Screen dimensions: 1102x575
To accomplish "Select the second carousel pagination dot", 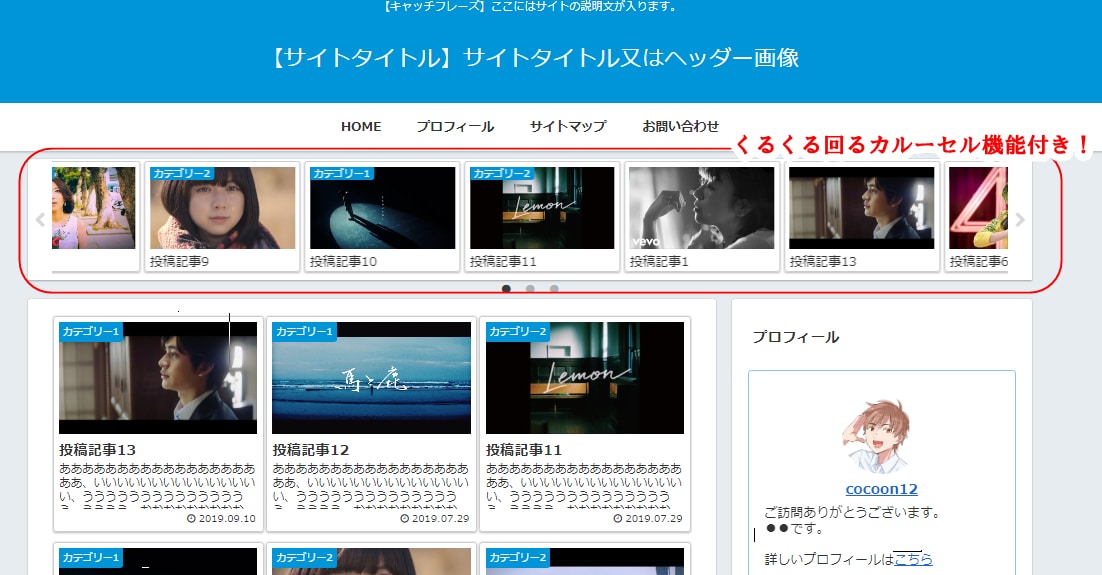I will pyautogui.click(x=530, y=289).
